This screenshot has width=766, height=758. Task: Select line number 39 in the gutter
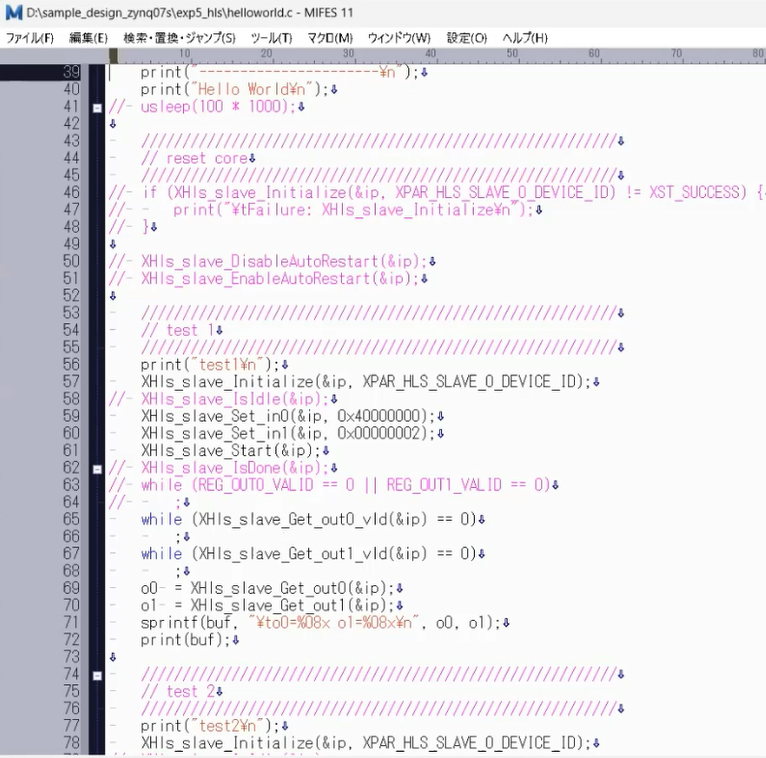[71, 72]
